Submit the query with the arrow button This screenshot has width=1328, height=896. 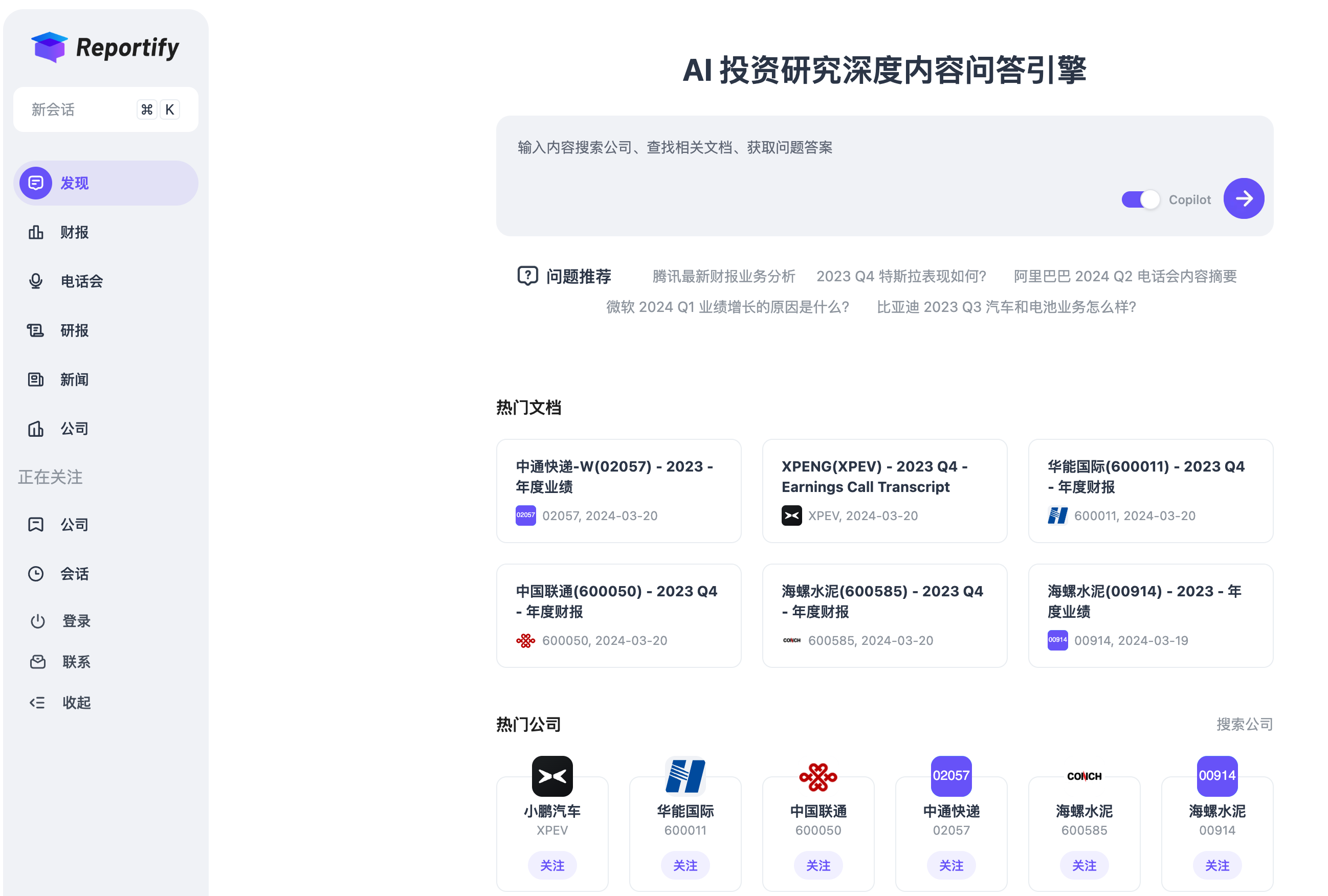point(1244,198)
